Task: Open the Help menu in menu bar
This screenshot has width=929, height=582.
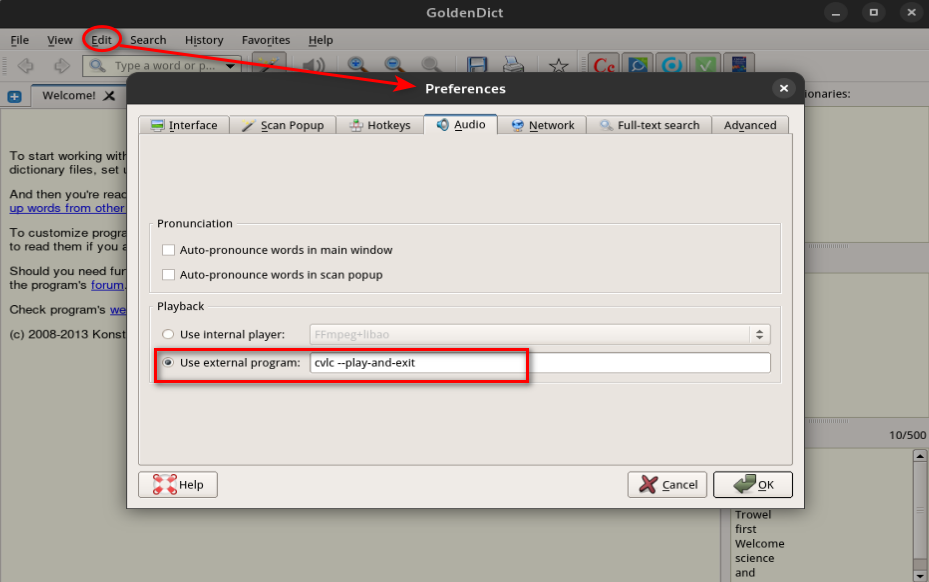Action: click(x=321, y=40)
